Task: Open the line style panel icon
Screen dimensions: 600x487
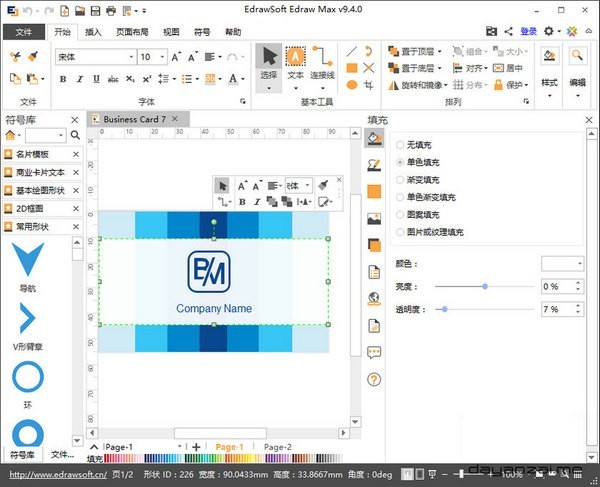Action: pyautogui.click(x=374, y=164)
